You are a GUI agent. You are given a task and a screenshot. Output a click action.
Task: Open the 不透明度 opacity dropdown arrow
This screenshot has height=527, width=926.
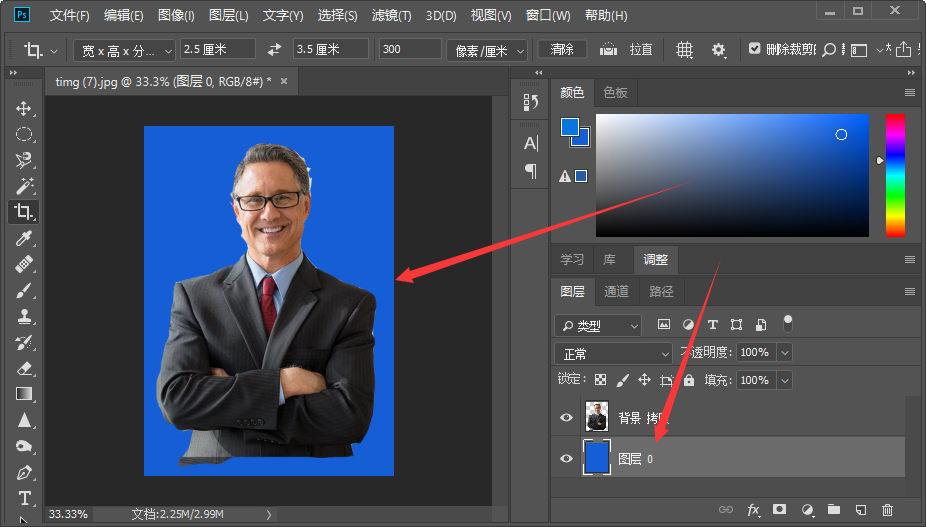(785, 353)
